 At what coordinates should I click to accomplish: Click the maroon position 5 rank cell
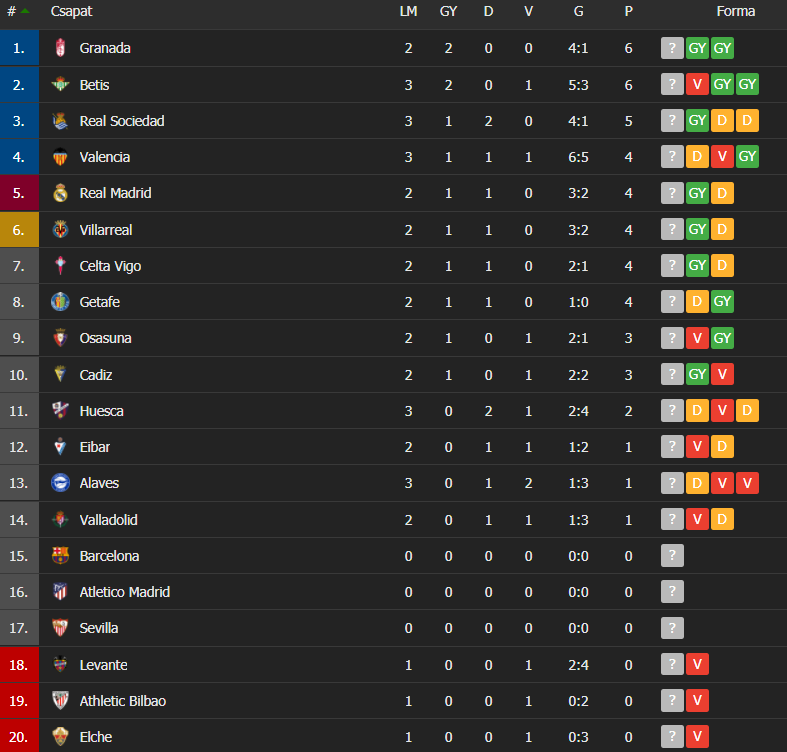coord(19,193)
